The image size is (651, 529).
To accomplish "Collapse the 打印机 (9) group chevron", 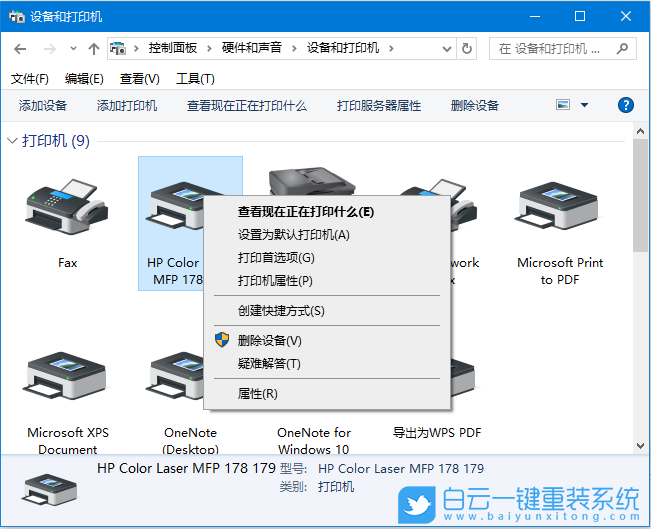I will pos(12,141).
